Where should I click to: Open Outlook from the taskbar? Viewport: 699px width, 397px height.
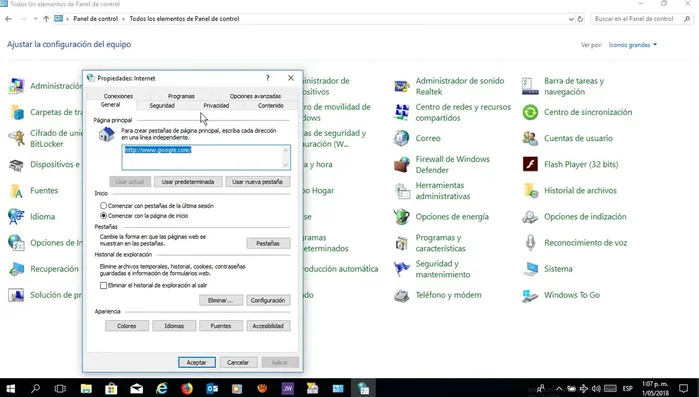point(212,389)
